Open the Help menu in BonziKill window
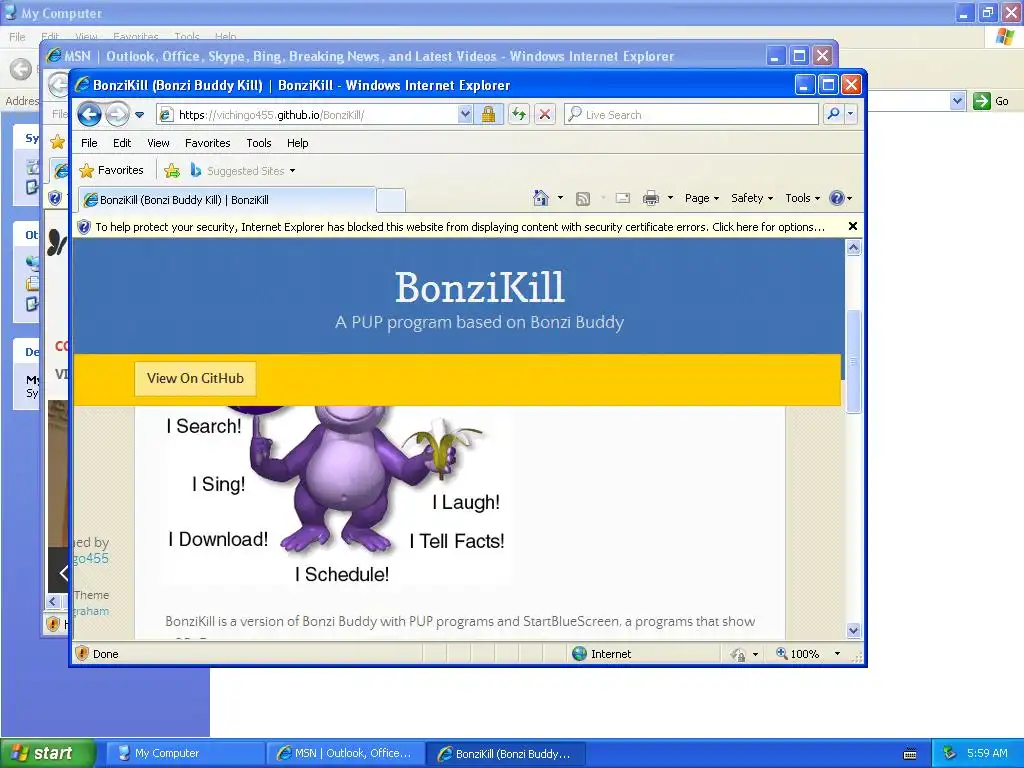 (x=297, y=143)
